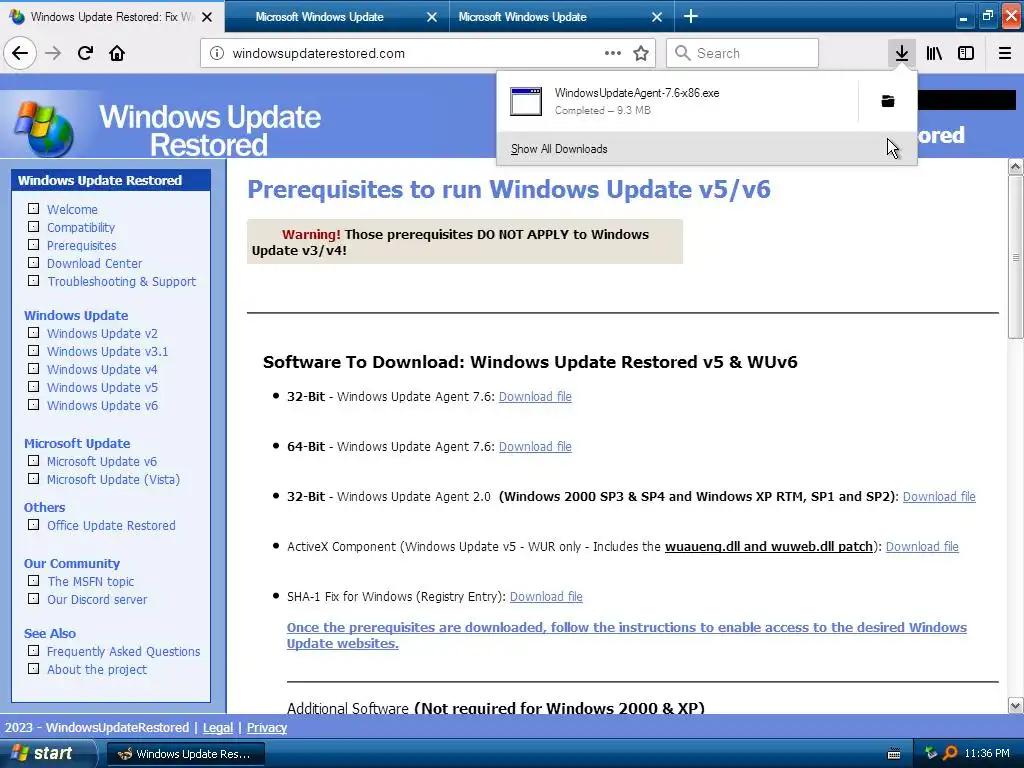Follow the instructions link after prerequisites
The width and height of the screenshot is (1024, 768).
click(627, 635)
